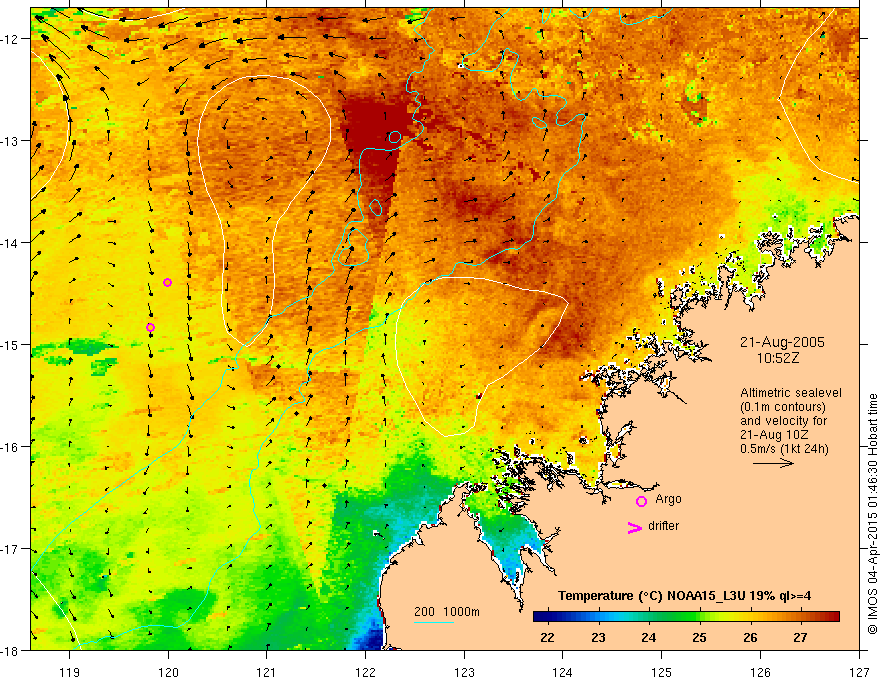Image resolution: width=880 pixels, height=680 pixels.
Task: Click the longitude axis label 119
Action: tap(70, 672)
